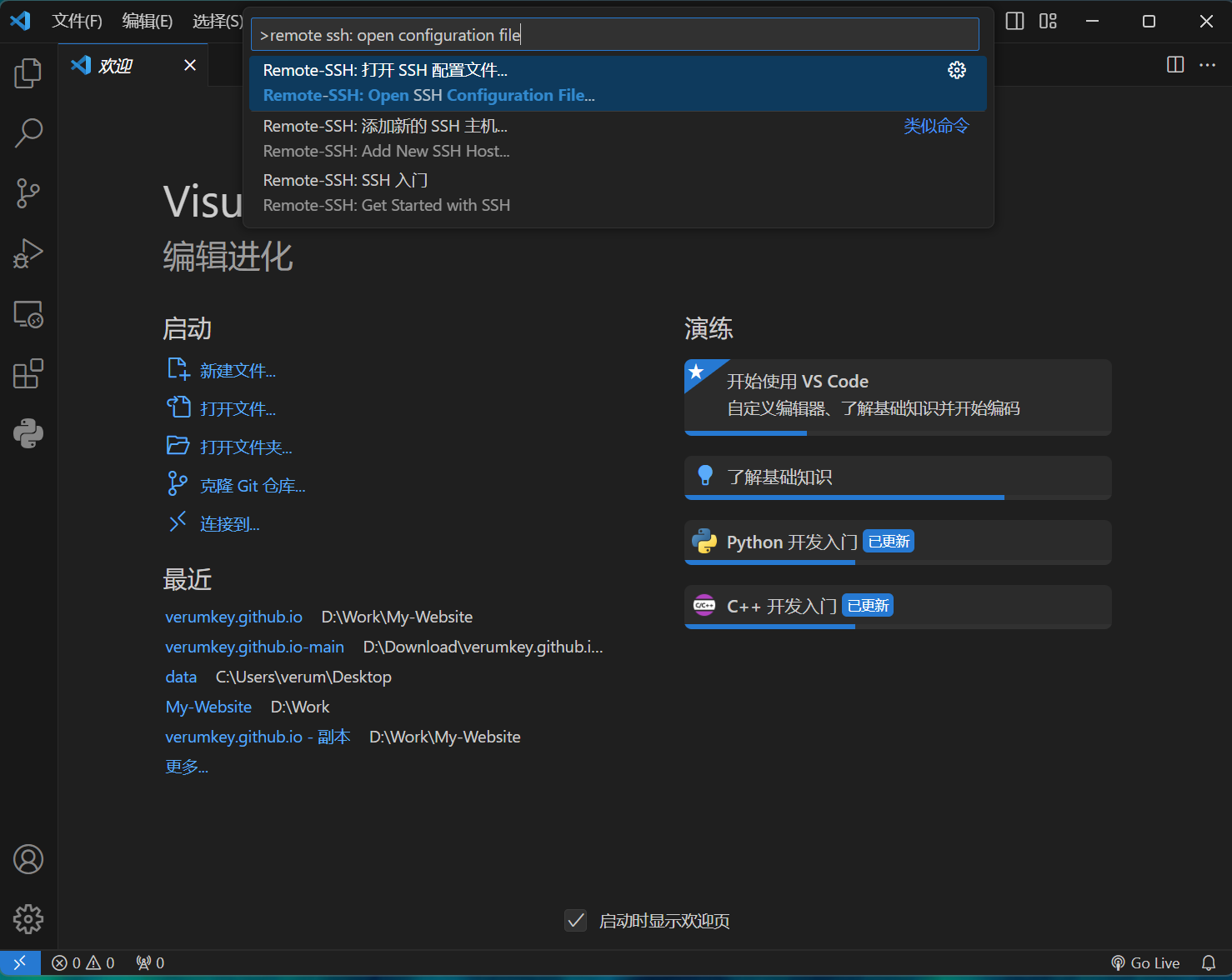Viewport: 1232px width, 980px height.
Task: Open the 开始使用 VS Code walkthrough
Action: point(898,397)
